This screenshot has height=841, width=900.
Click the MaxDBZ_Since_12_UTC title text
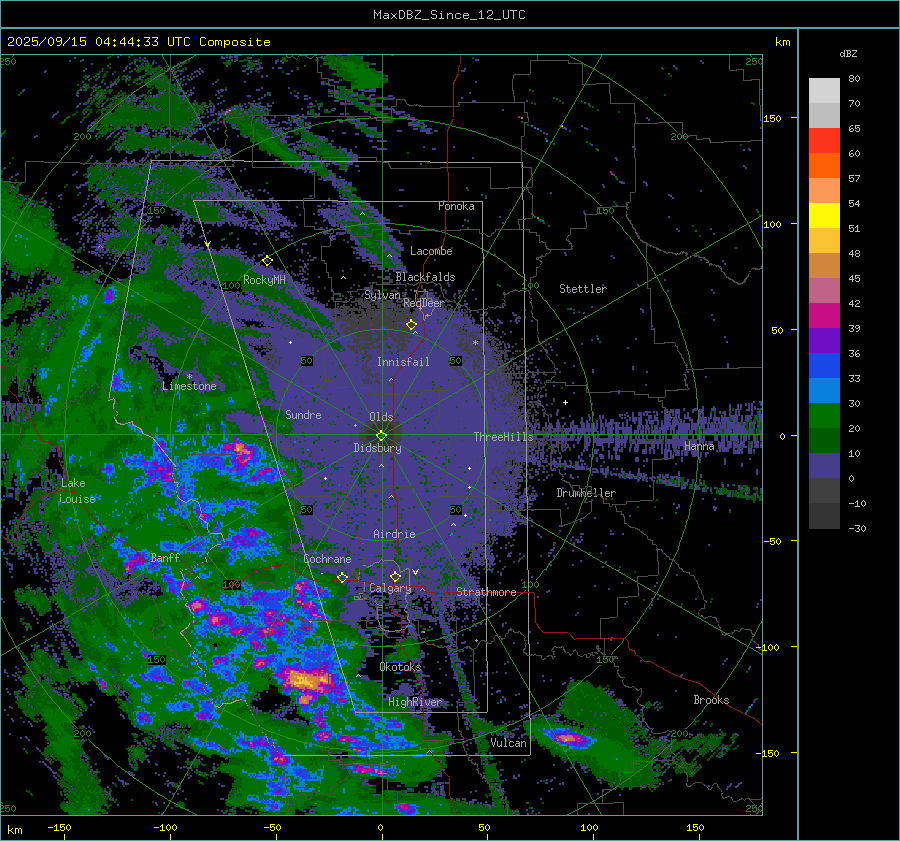[449, 15]
